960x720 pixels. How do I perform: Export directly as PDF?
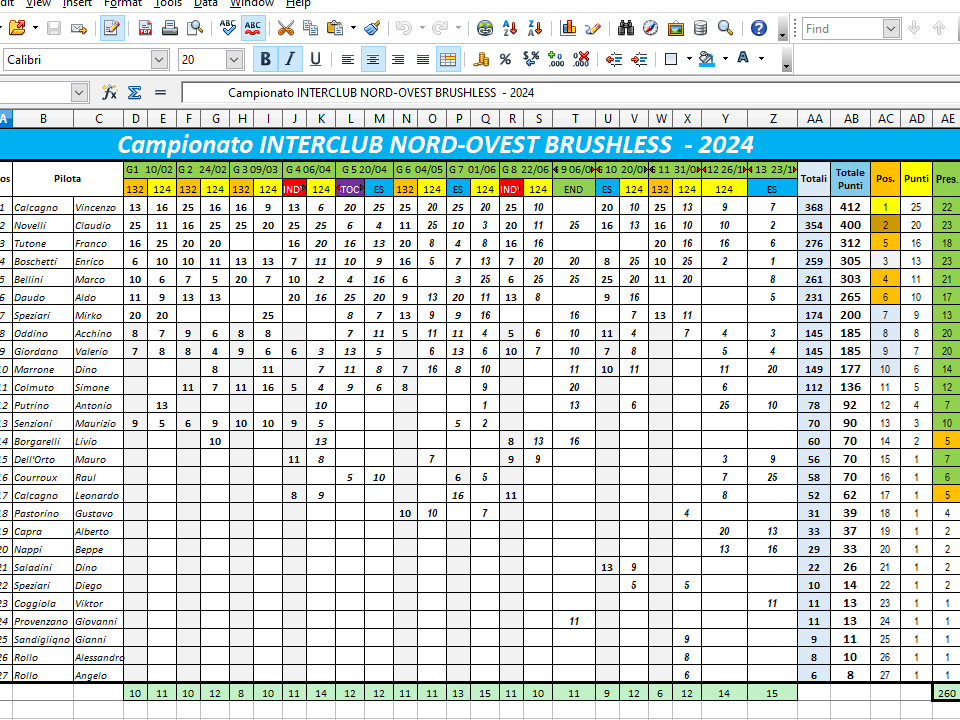145,28
